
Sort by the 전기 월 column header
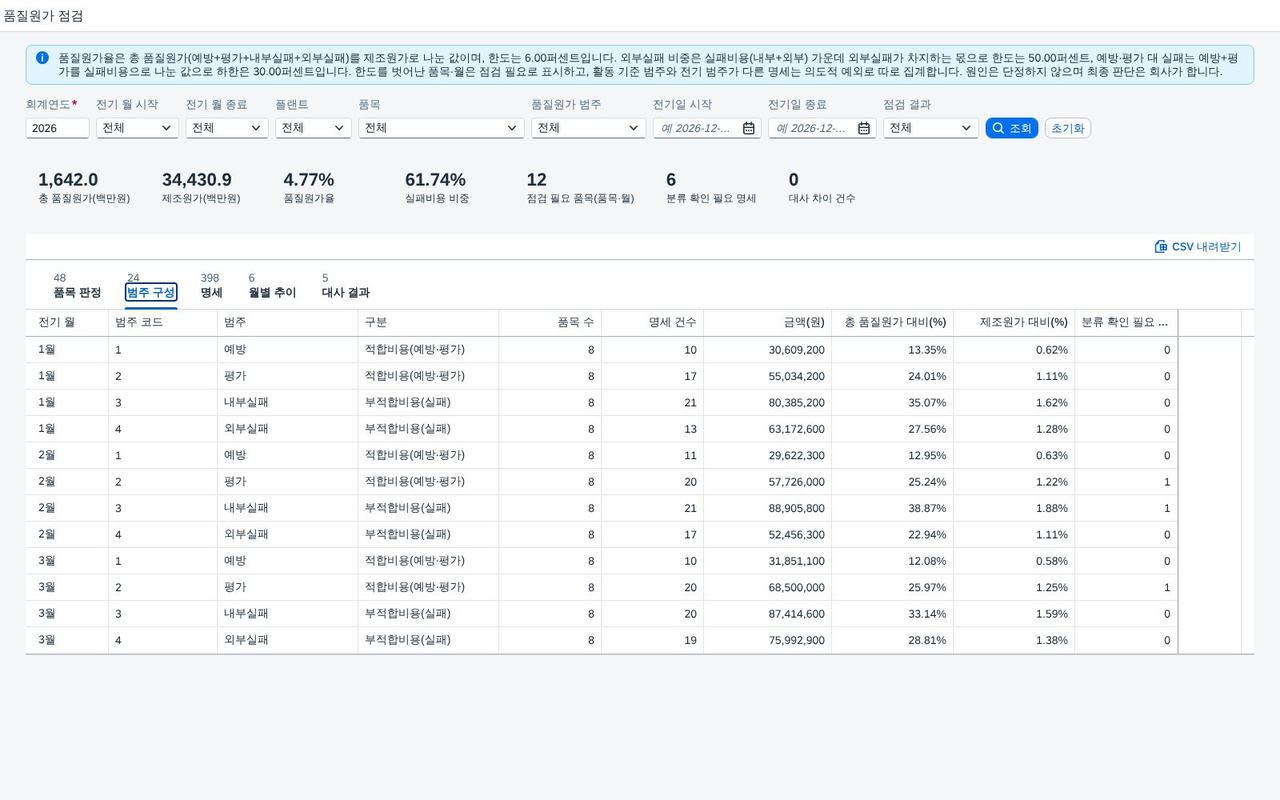(x=67, y=322)
